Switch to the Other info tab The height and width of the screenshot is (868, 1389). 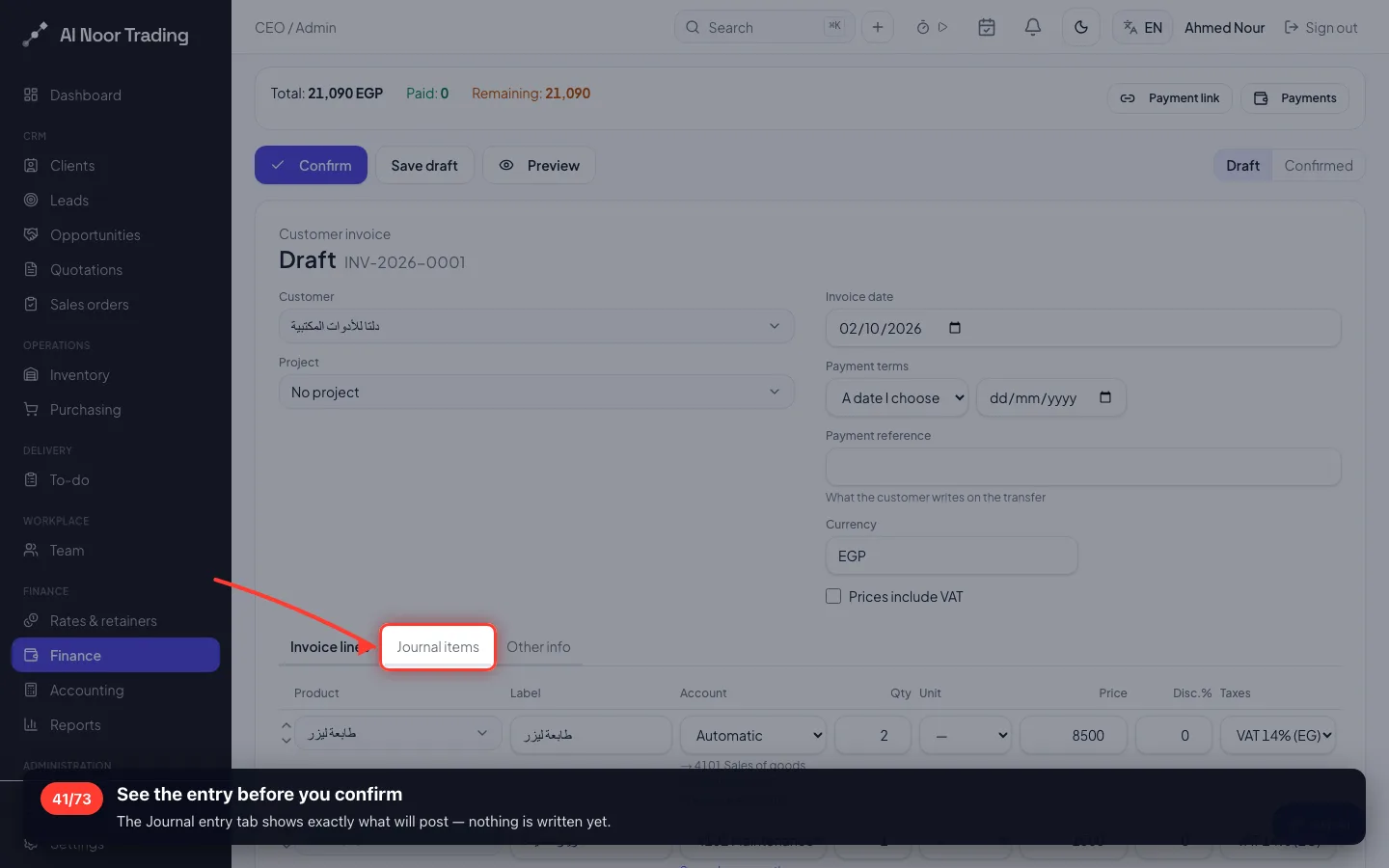538,646
